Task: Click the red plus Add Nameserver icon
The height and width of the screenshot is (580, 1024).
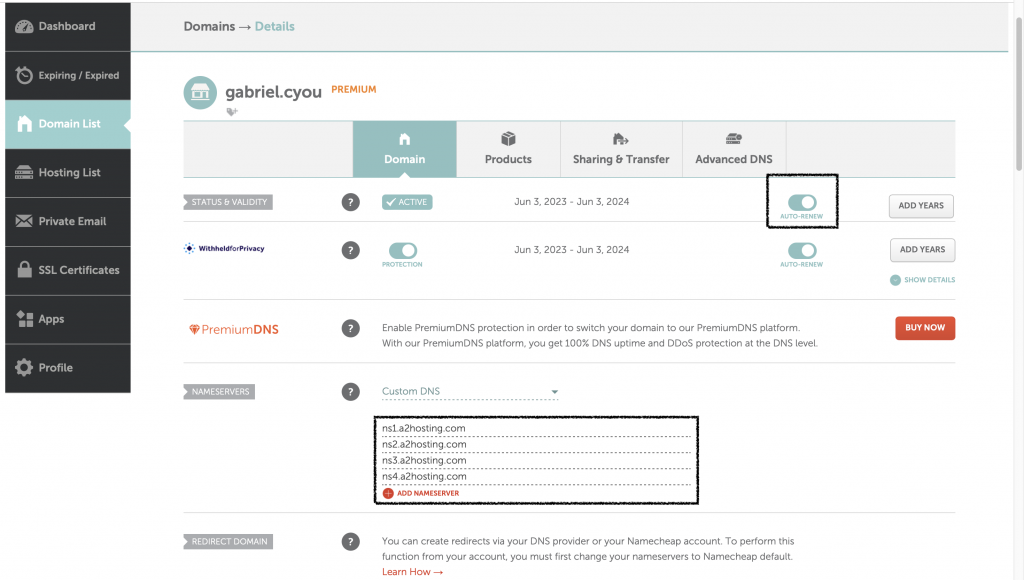Action: [x=388, y=493]
